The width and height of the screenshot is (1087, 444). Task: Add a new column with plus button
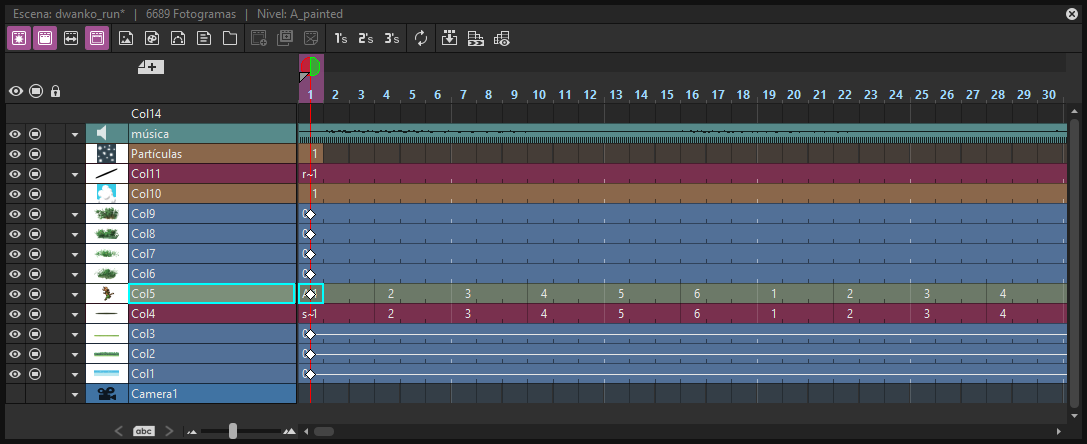[151, 67]
